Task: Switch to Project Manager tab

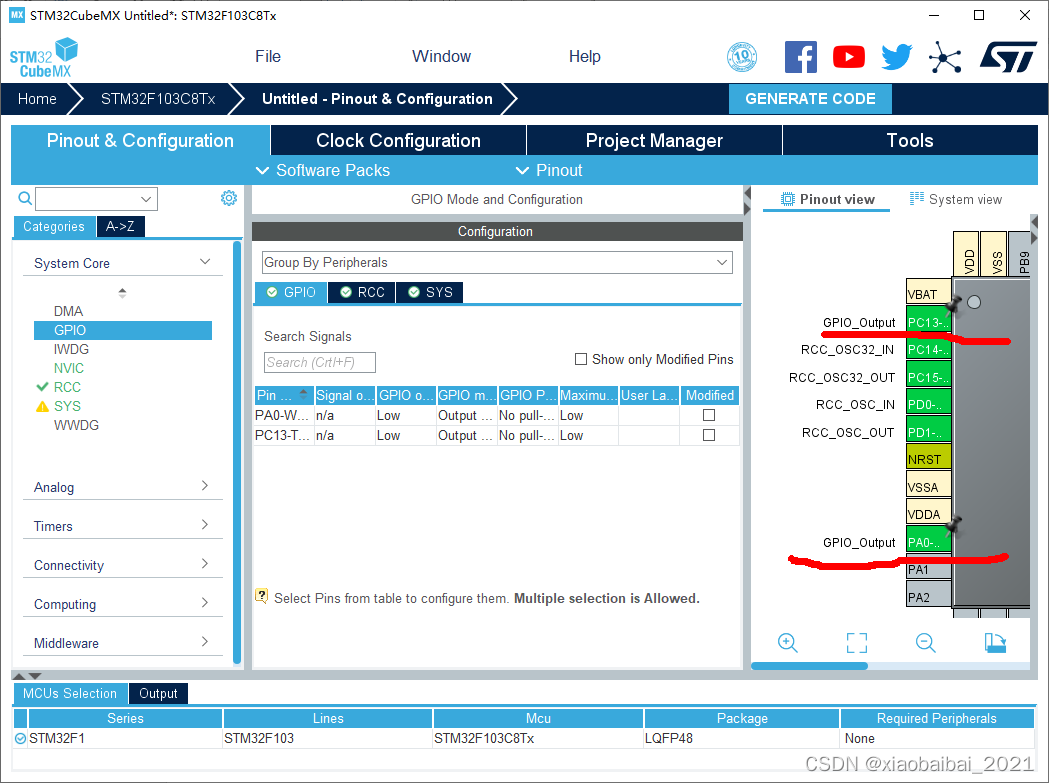Action: click(x=654, y=141)
